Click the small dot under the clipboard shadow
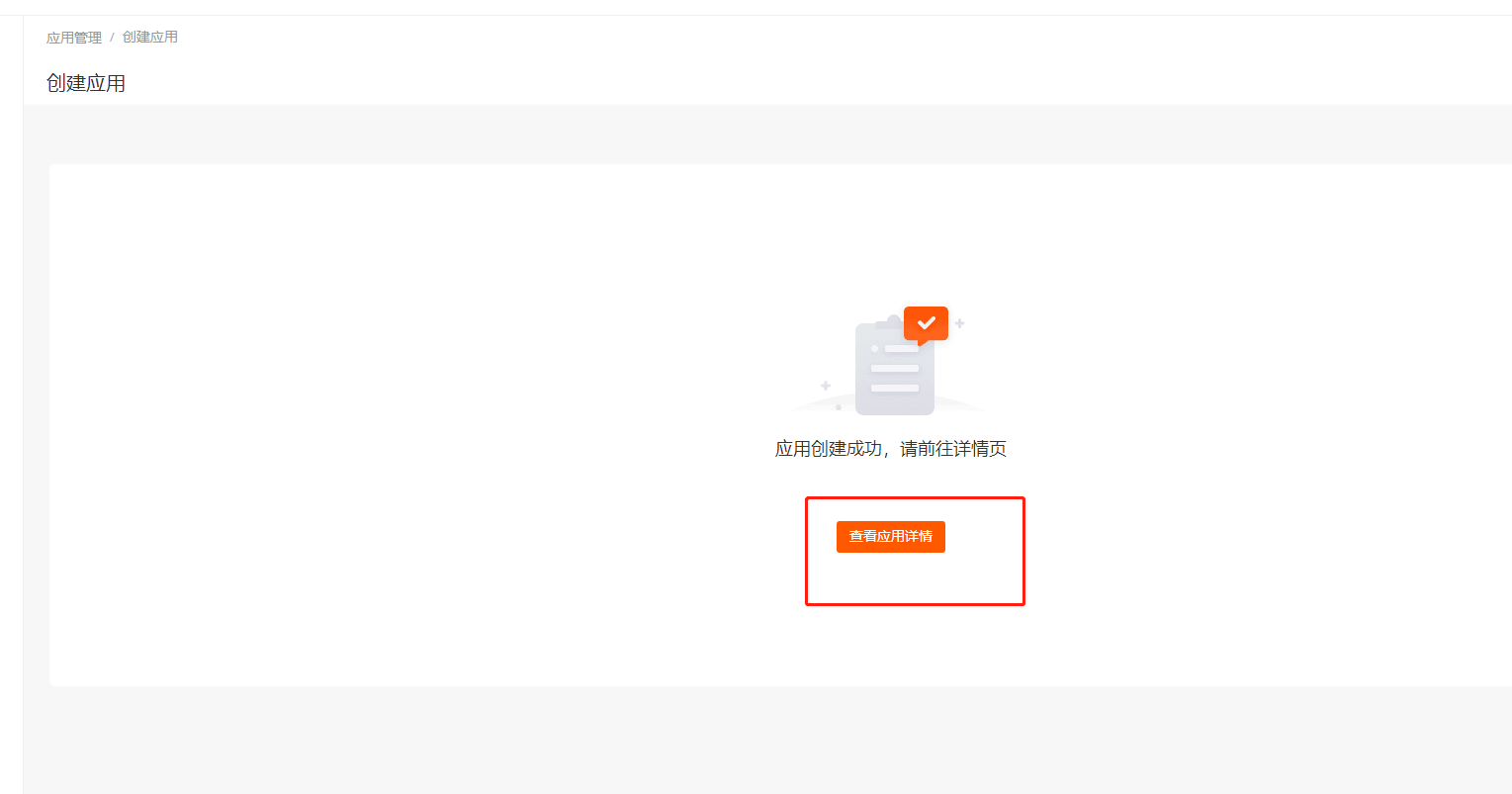This screenshot has height=794, width=1512. [839, 407]
